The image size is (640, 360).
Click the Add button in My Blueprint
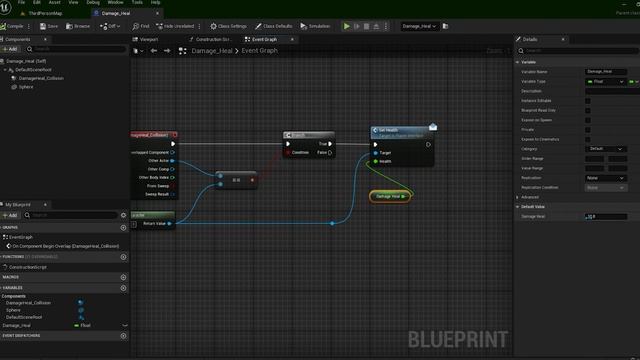click(x=10, y=215)
